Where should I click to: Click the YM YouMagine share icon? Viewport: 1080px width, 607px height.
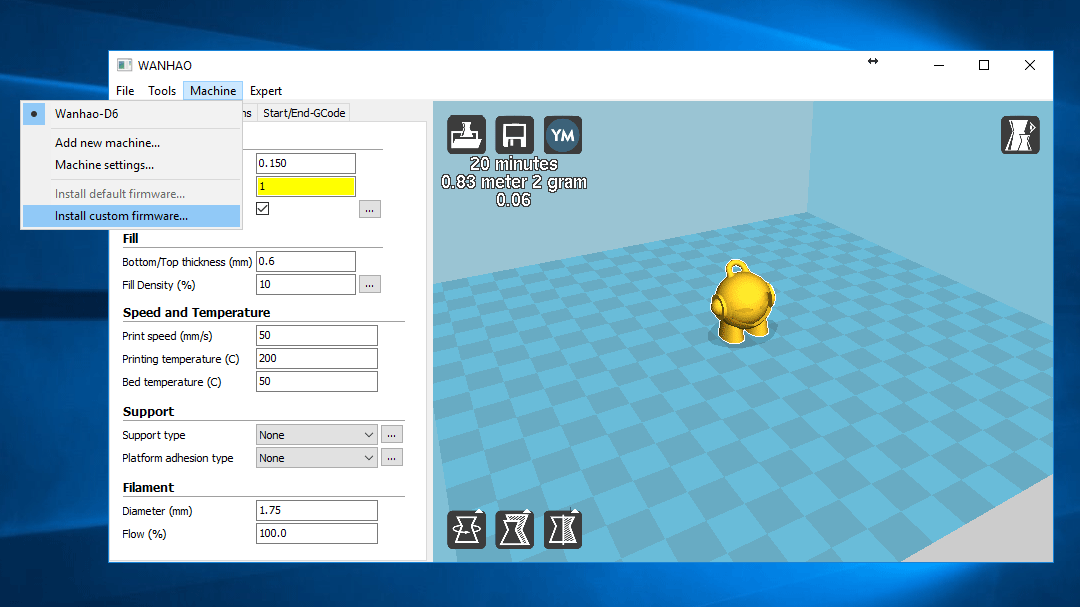[563, 135]
